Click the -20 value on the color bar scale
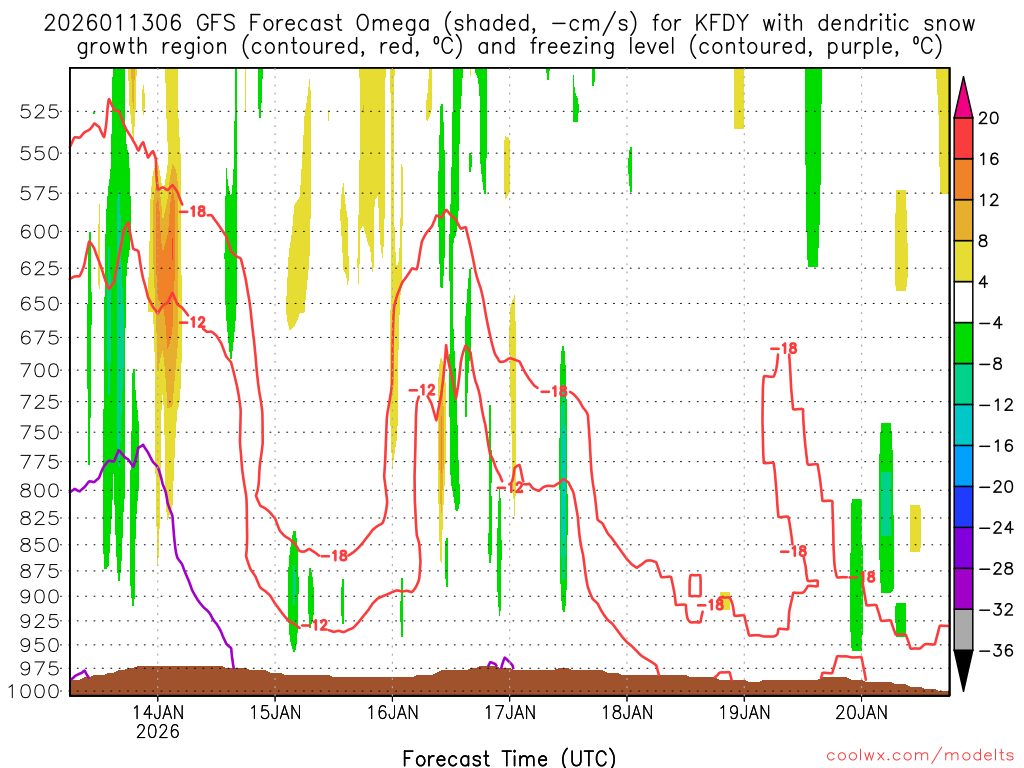 pos(995,487)
